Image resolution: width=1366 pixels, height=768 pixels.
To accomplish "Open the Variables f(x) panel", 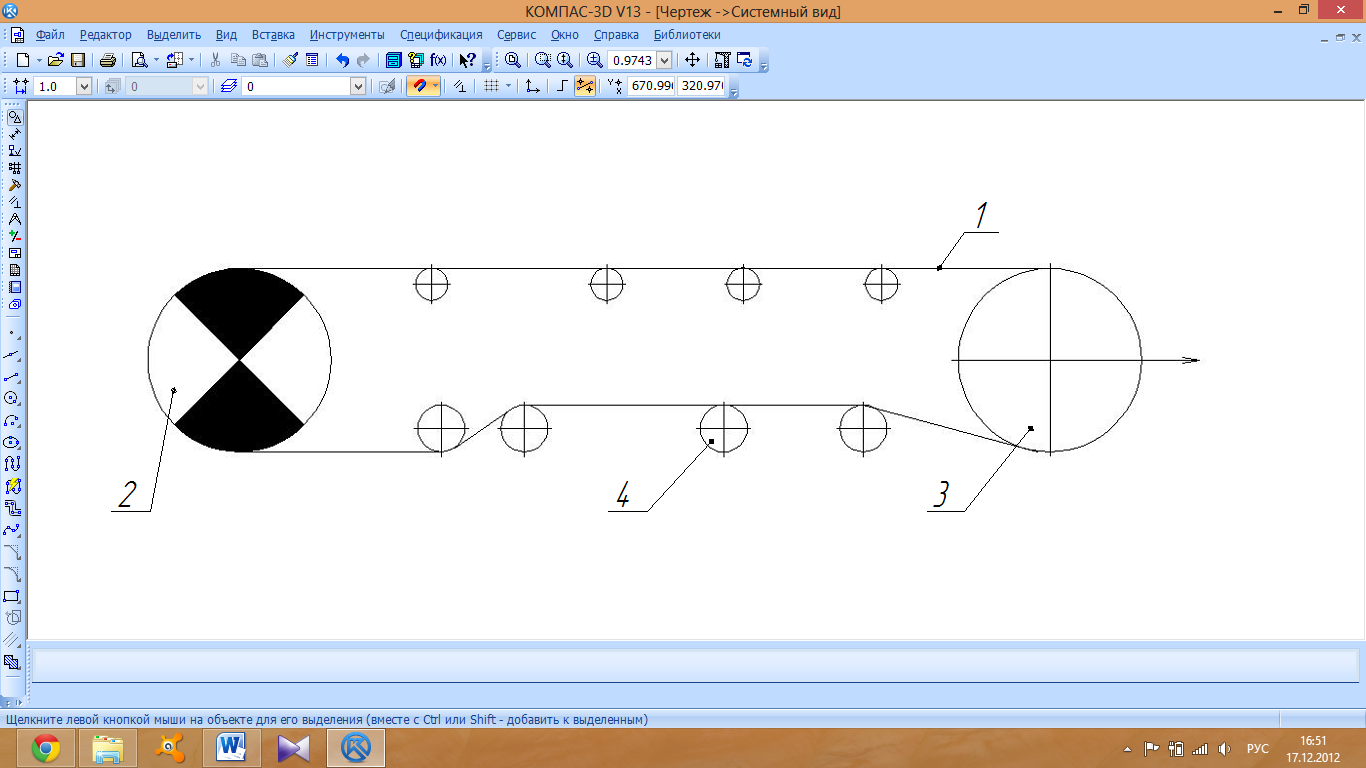I will (x=438, y=60).
